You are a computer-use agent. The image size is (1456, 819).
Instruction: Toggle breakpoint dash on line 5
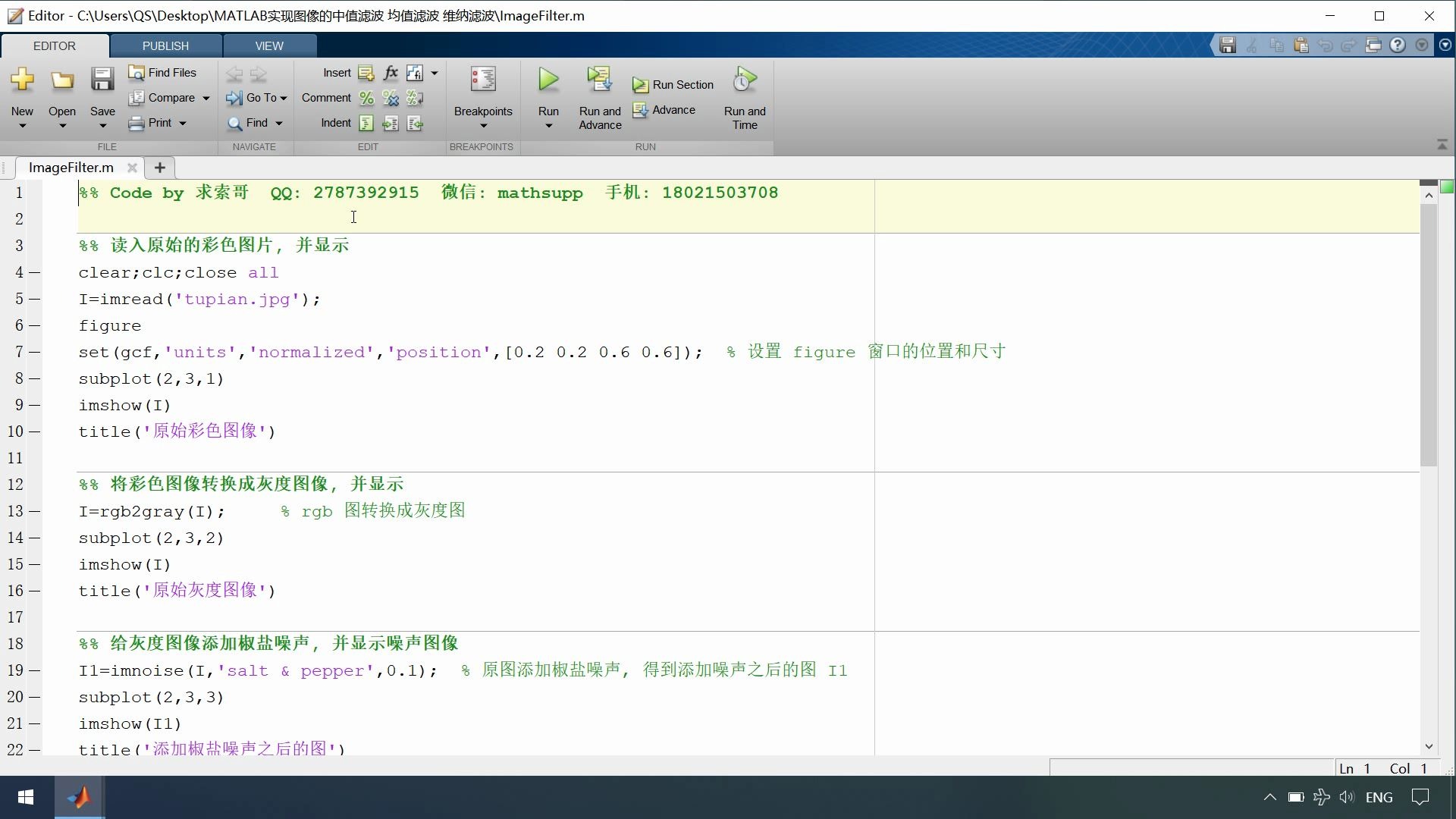(34, 299)
